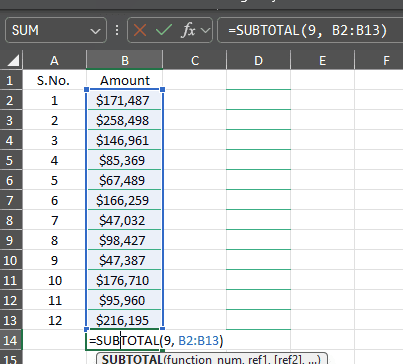Open Insert Function via the fx icon
This screenshot has width=403, height=364.
pos(188,30)
